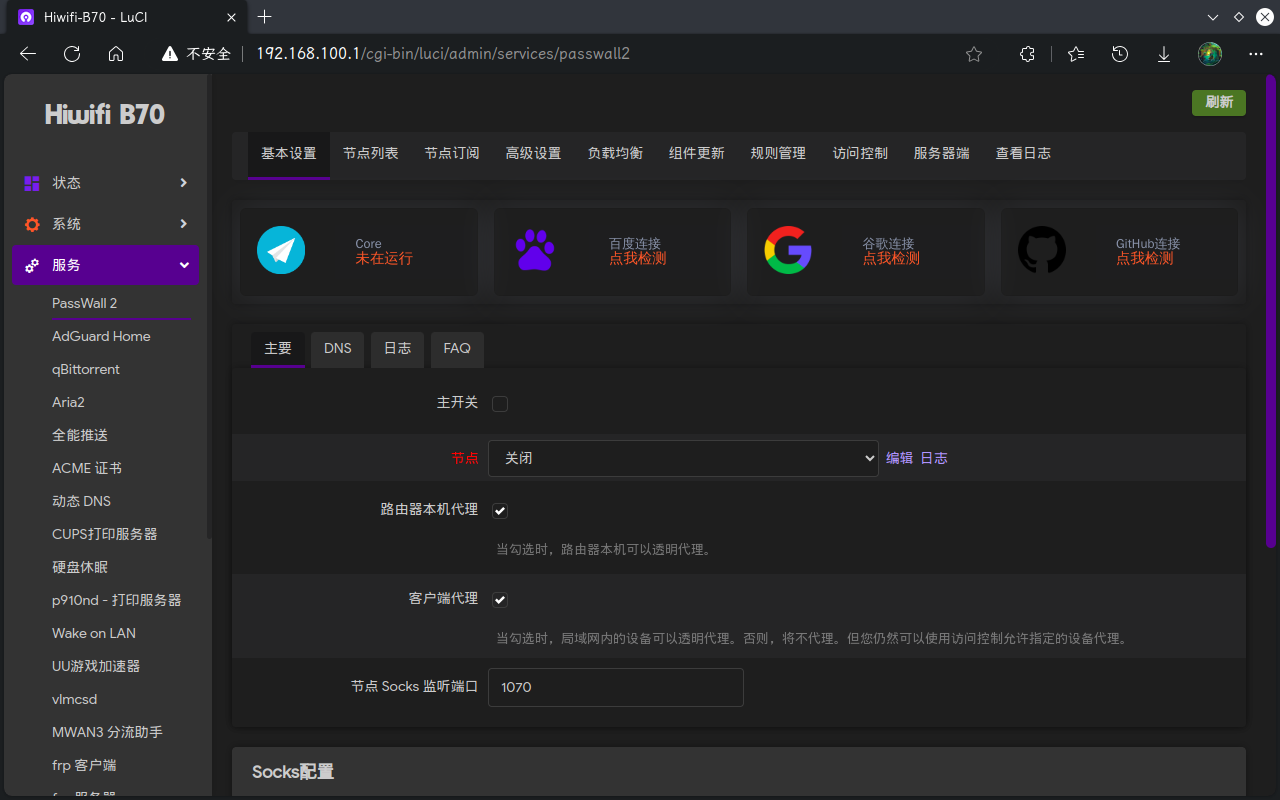Switch to the 节点列表 tab
Screen dimensions: 1280x800
tap(370, 153)
